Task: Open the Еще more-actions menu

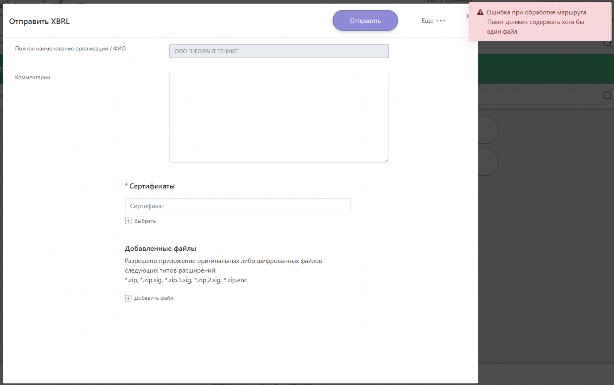Action: [x=433, y=21]
